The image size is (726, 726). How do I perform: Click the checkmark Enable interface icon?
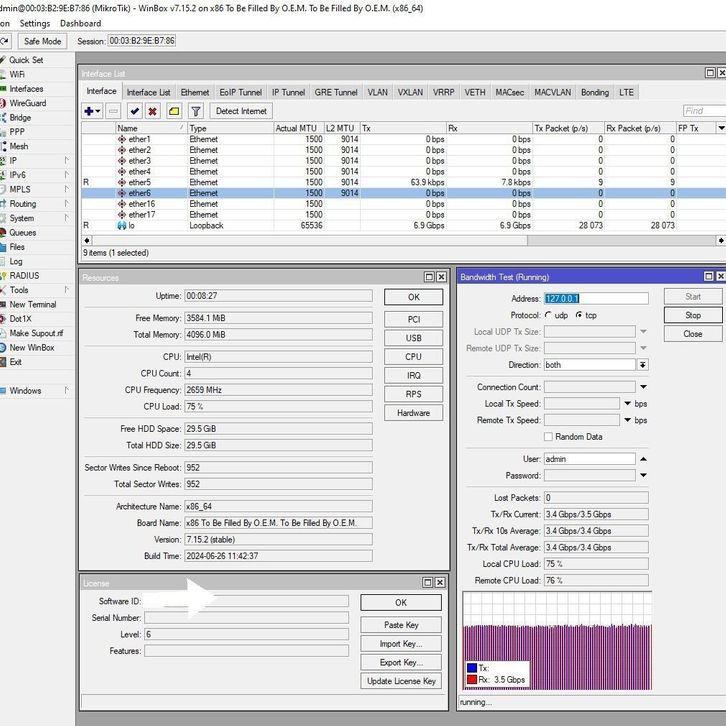[x=135, y=111]
